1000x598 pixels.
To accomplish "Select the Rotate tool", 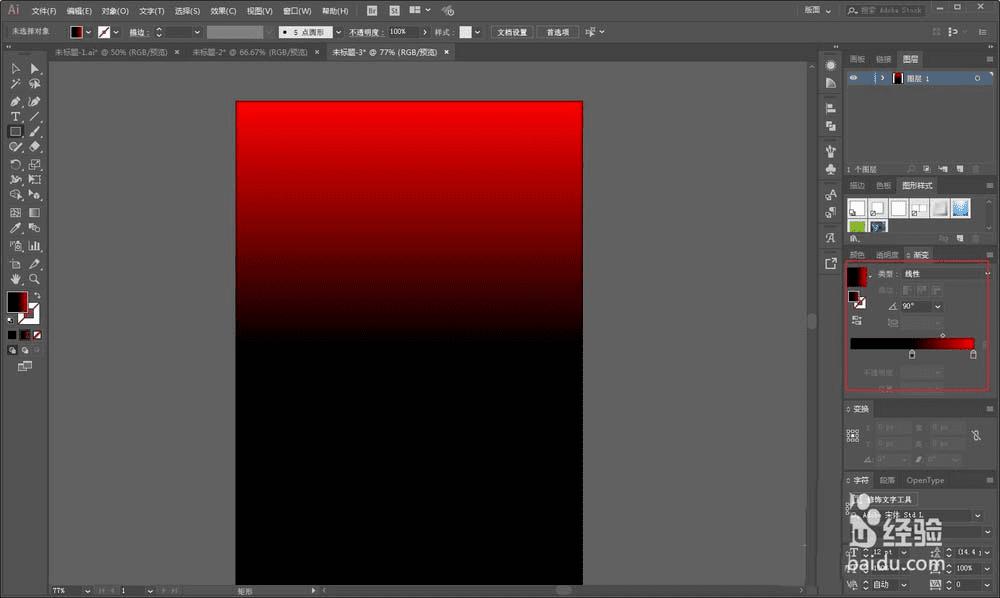I will click(x=15, y=164).
